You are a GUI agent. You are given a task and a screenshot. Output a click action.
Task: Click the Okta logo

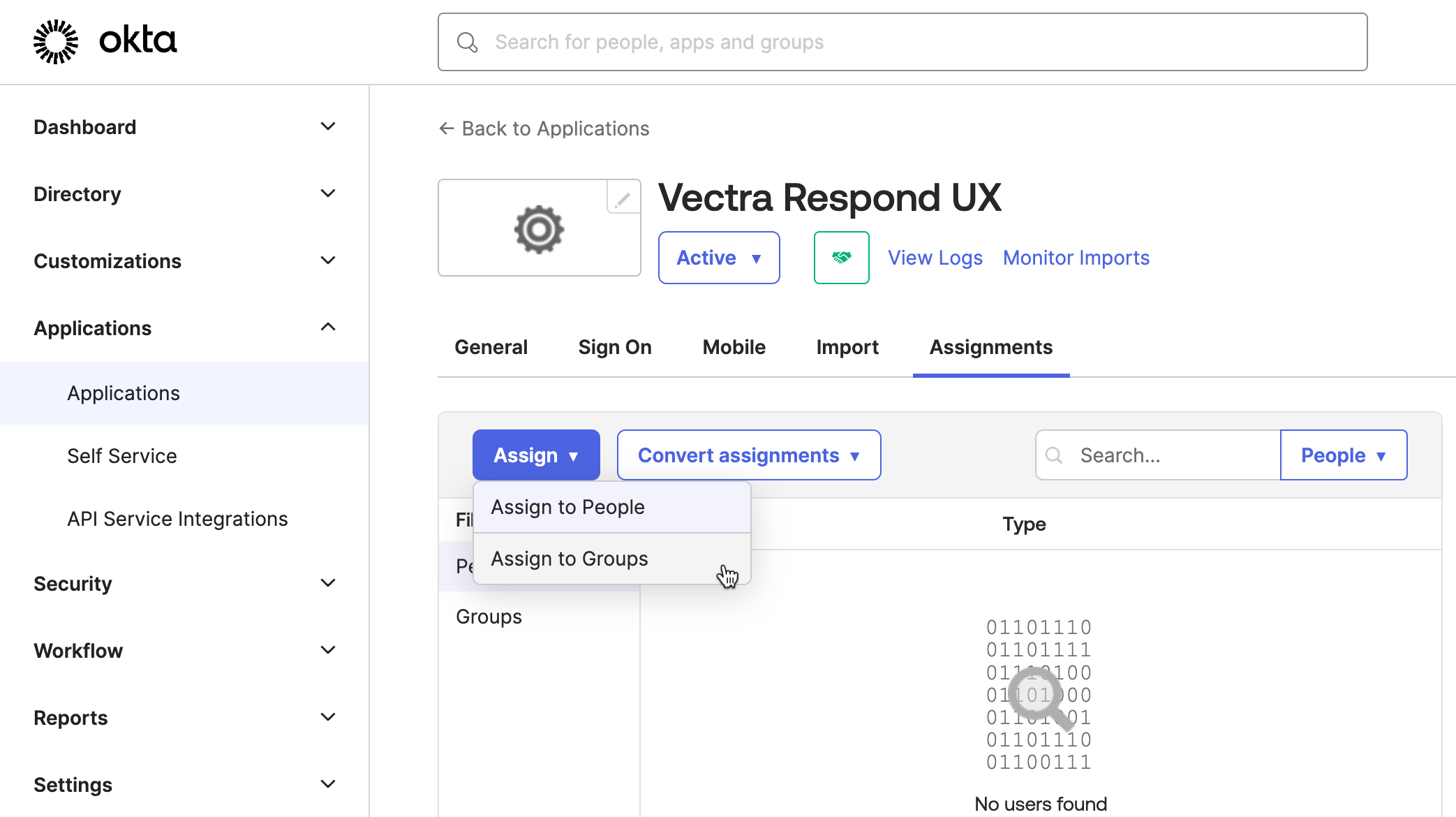105,41
